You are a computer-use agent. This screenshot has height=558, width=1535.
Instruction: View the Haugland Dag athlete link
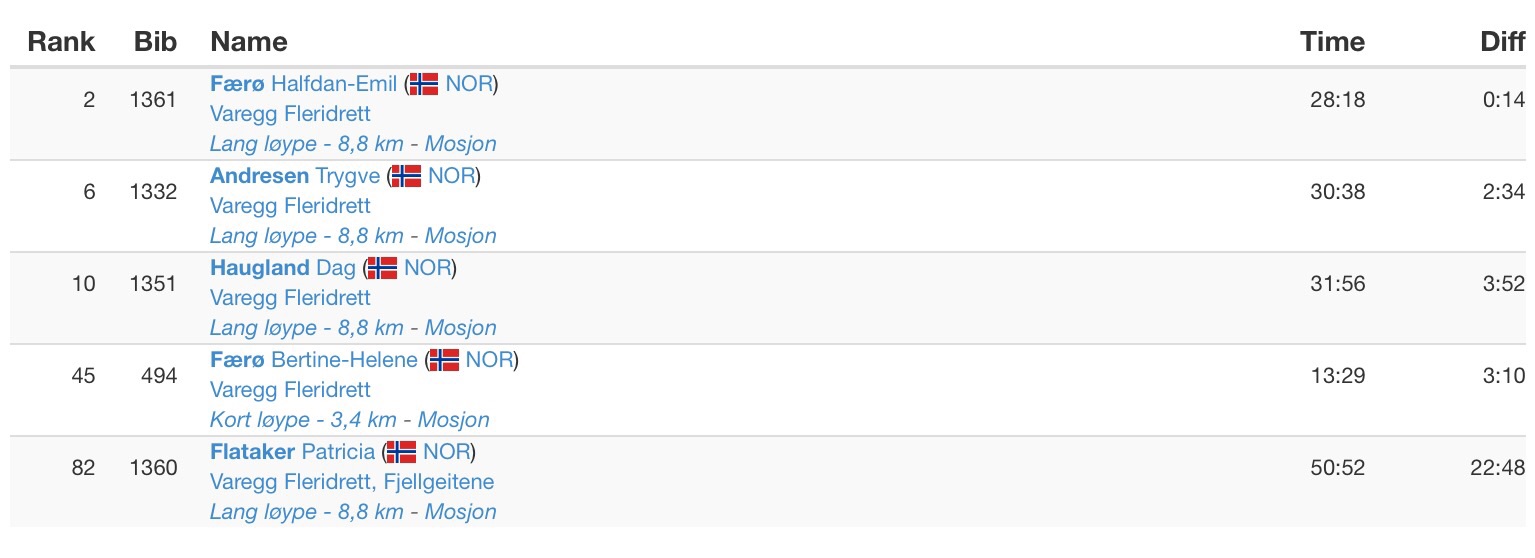click(283, 268)
